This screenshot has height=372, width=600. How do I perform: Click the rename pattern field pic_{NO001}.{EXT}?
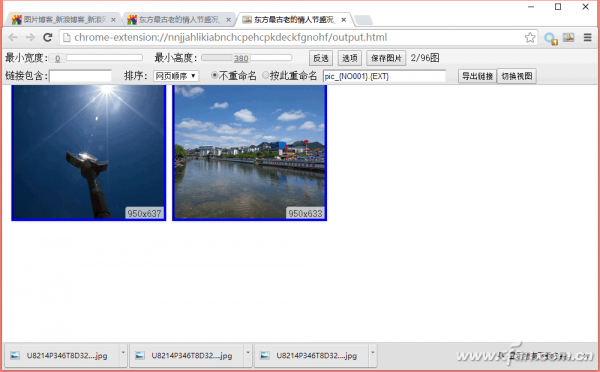point(384,76)
